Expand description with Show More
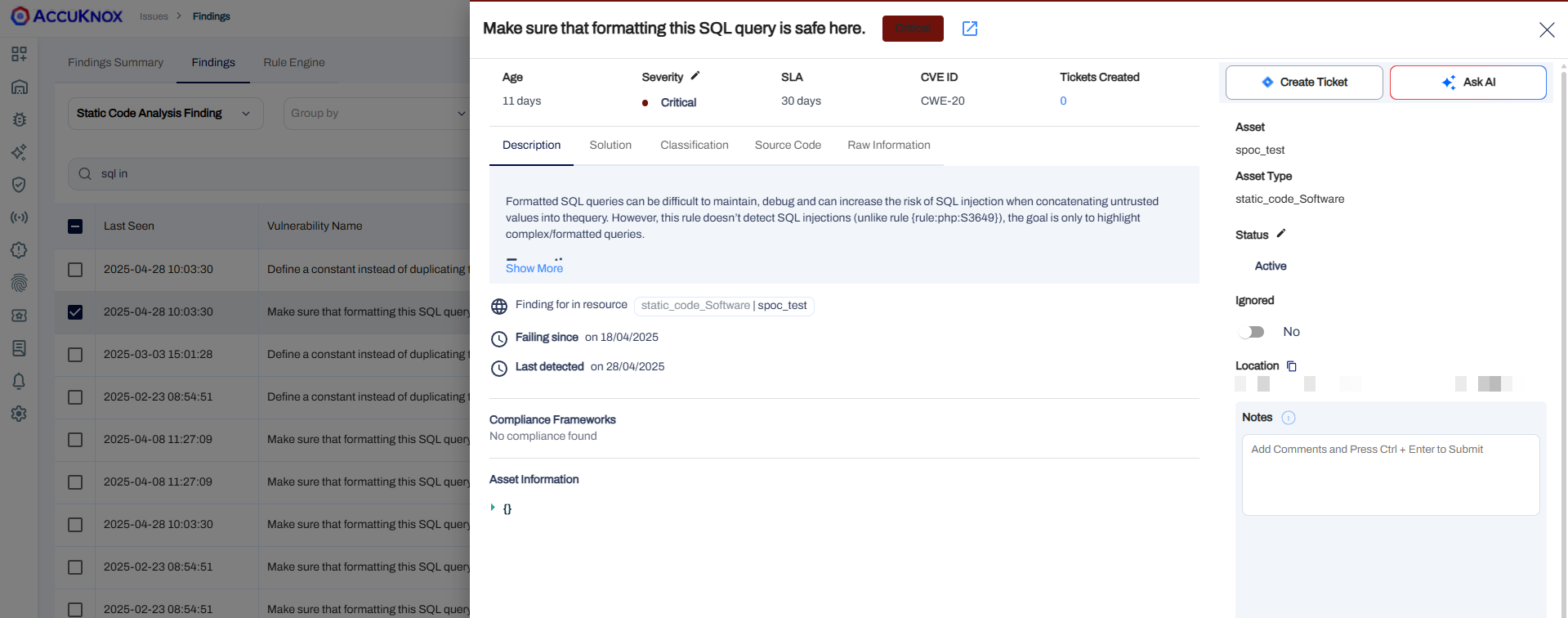 click(x=534, y=268)
